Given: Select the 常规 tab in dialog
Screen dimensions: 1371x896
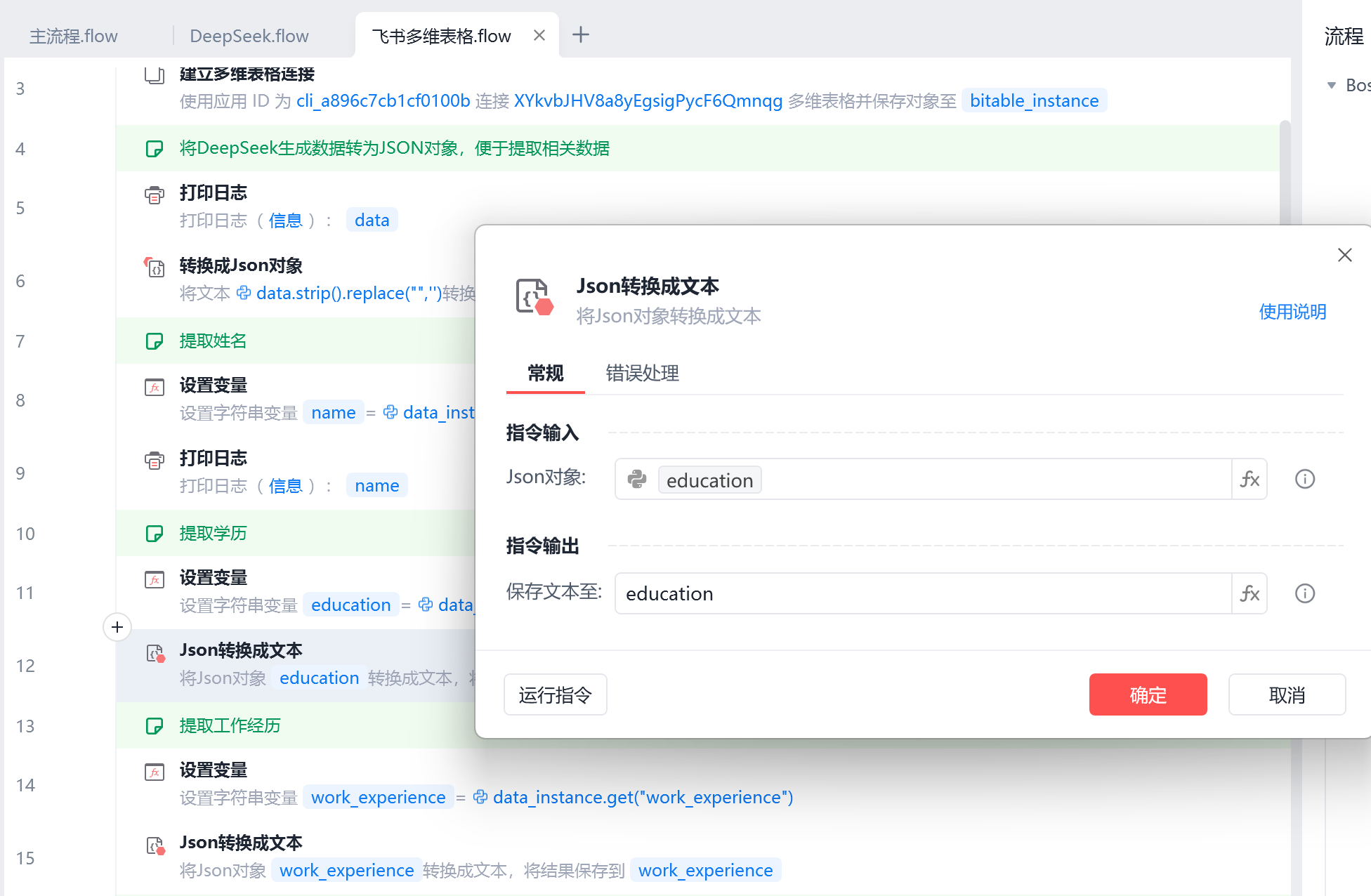Looking at the screenshot, I should pyautogui.click(x=545, y=373).
